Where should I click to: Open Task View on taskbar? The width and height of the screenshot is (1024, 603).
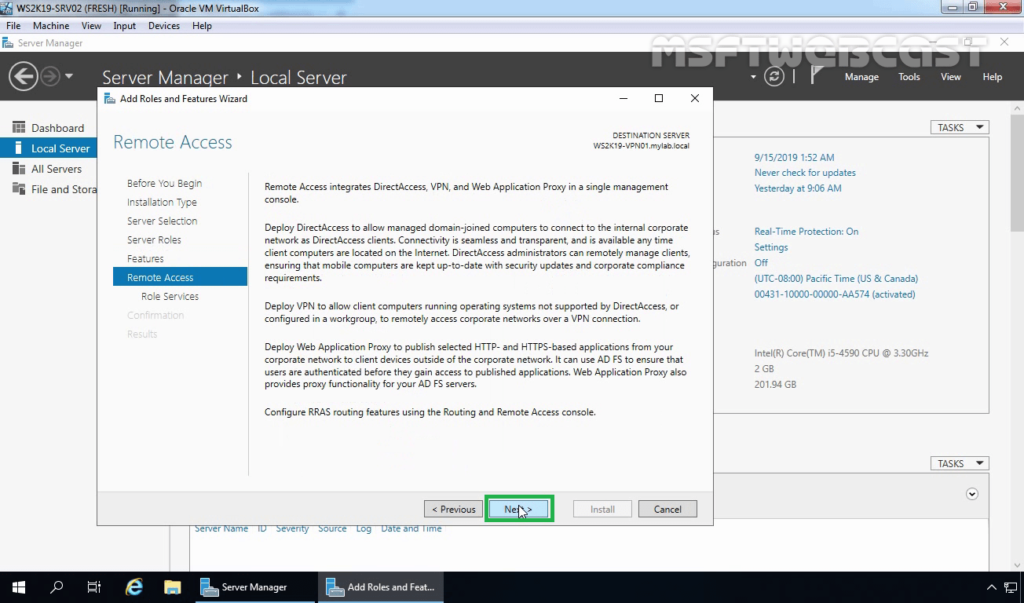94,587
